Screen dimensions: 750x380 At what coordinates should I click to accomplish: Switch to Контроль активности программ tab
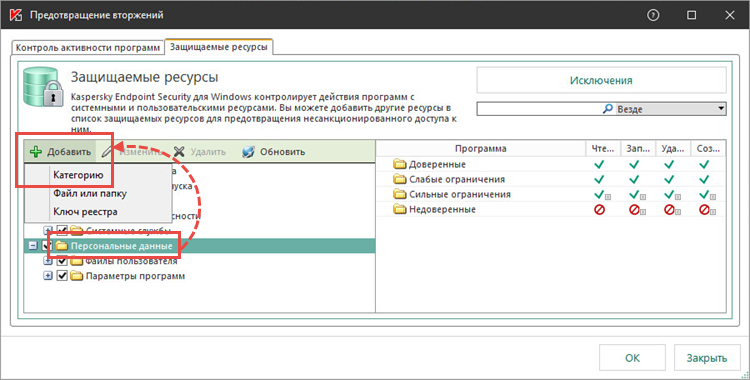tap(88, 48)
